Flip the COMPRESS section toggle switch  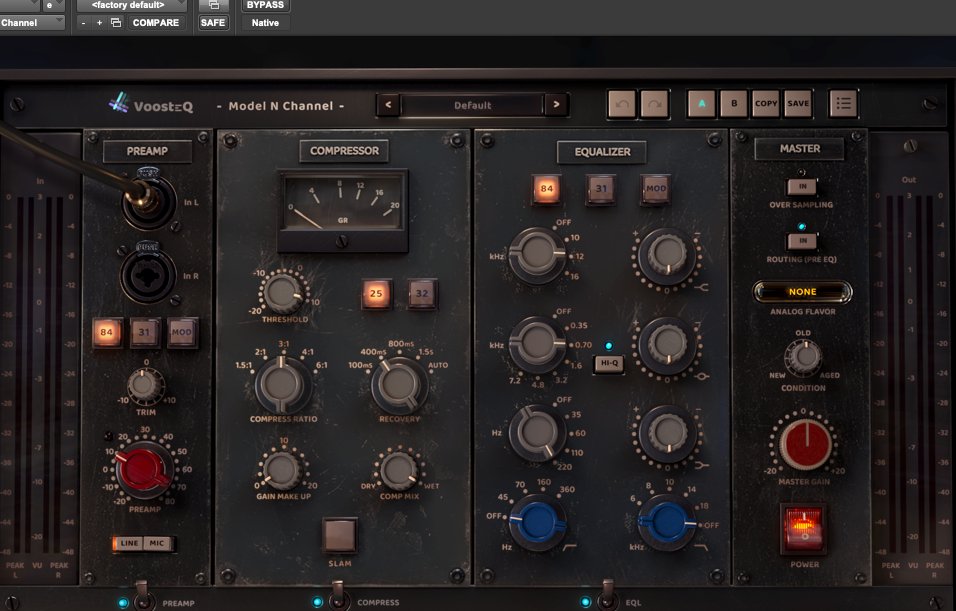(x=338, y=595)
